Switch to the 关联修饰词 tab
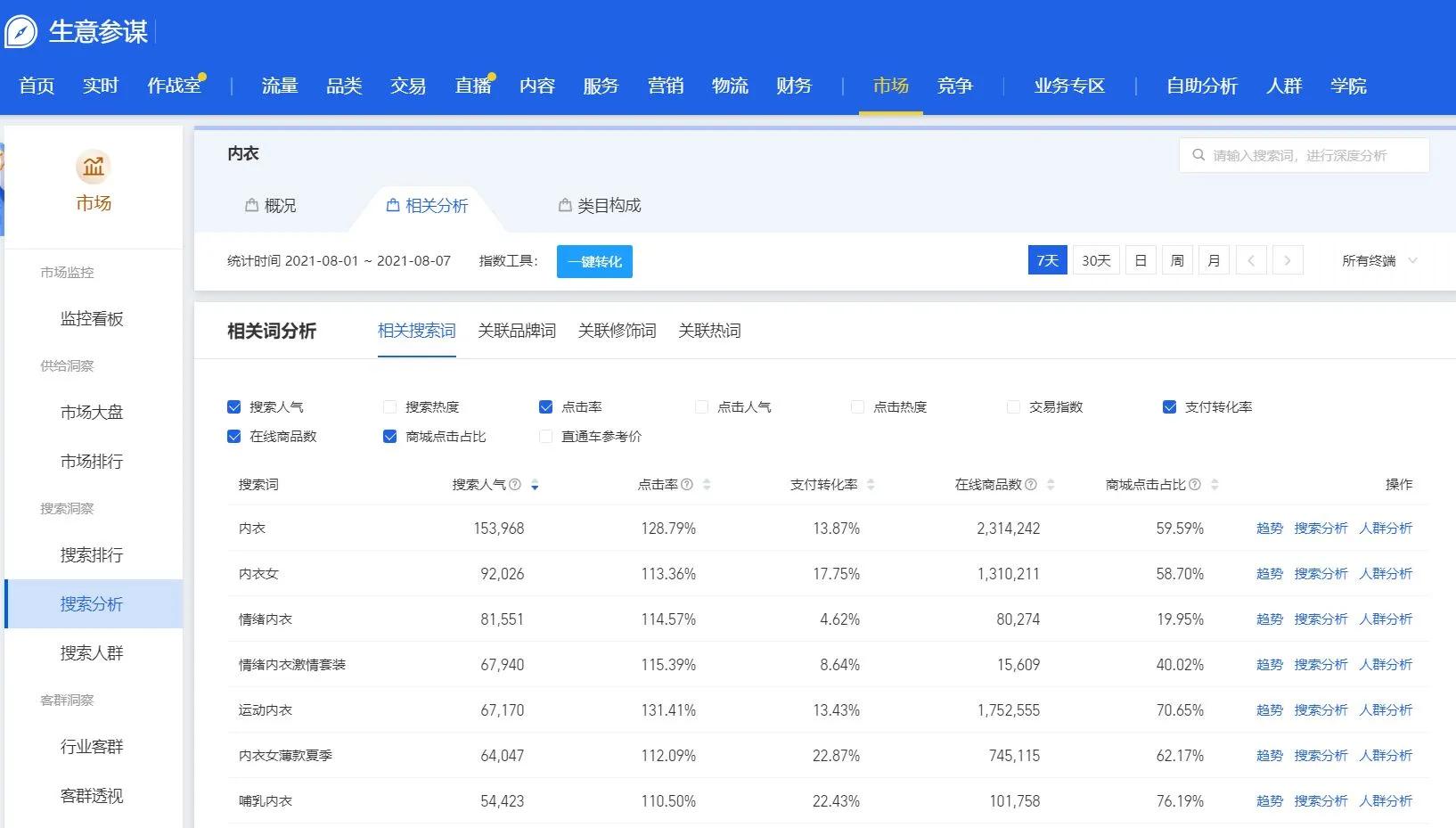The image size is (1456, 828). click(617, 331)
